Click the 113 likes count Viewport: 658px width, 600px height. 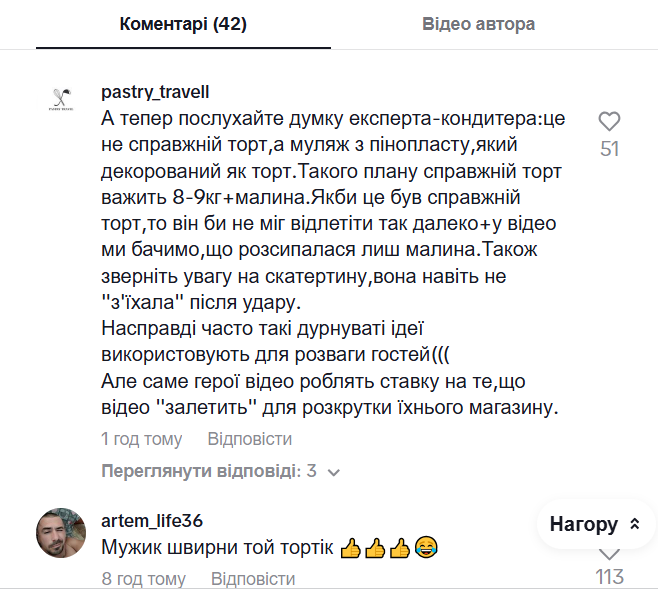tap(609, 577)
